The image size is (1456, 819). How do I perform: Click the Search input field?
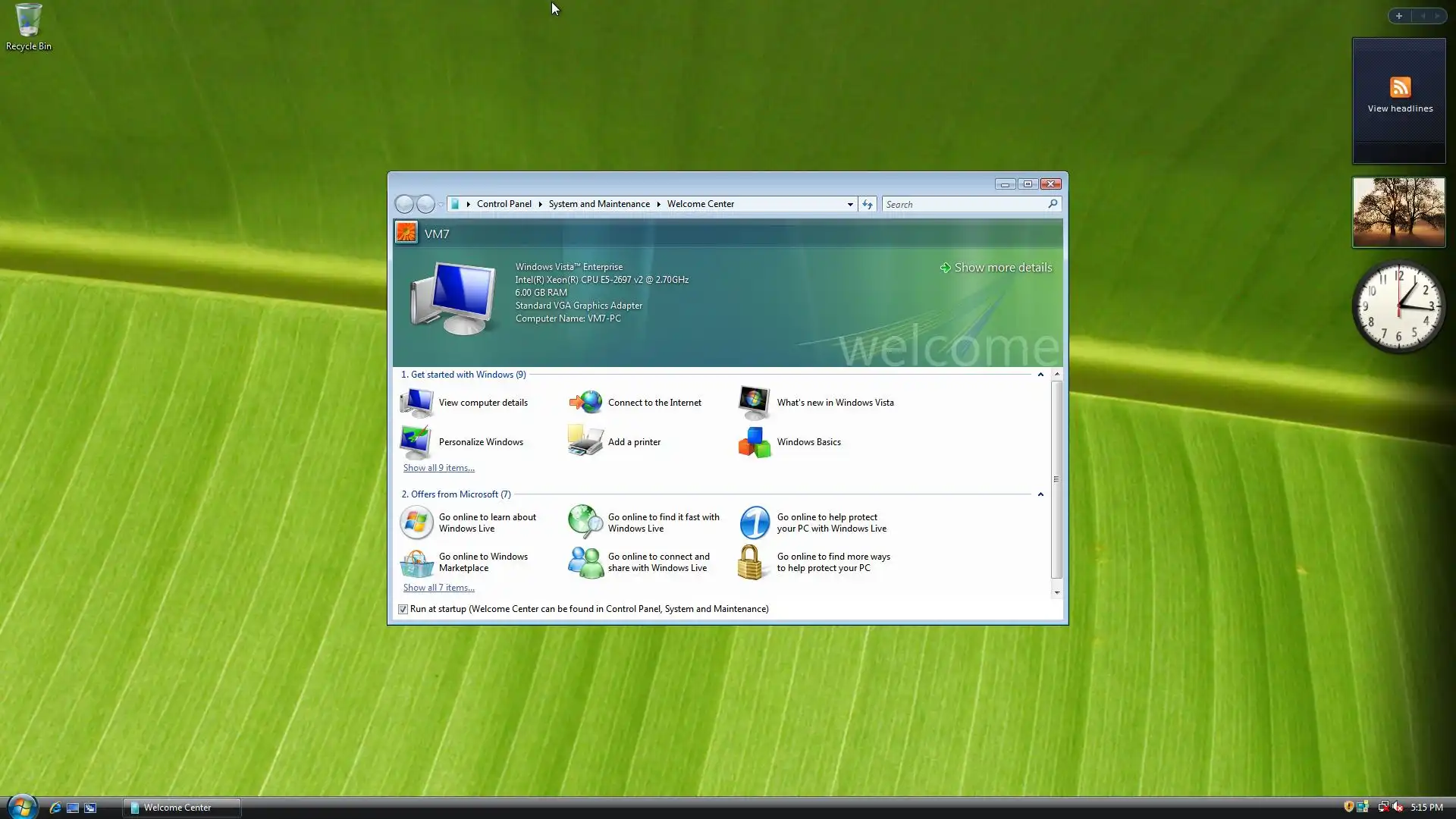963,204
